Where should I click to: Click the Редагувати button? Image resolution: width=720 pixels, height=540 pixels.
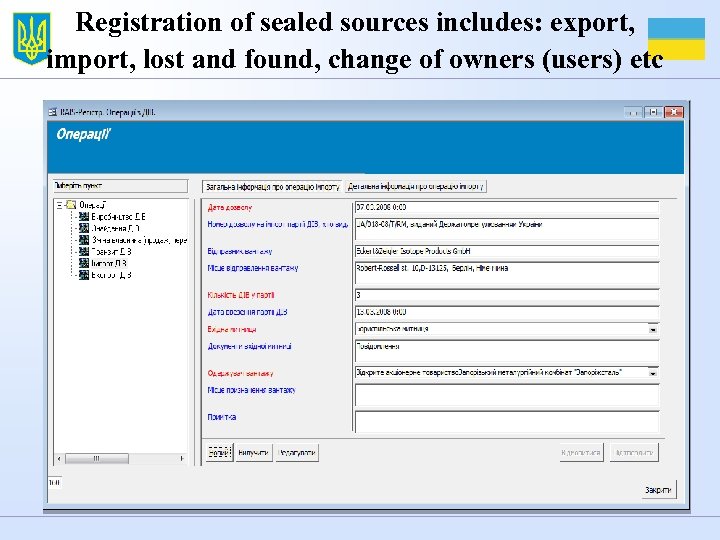(x=297, y=453)
